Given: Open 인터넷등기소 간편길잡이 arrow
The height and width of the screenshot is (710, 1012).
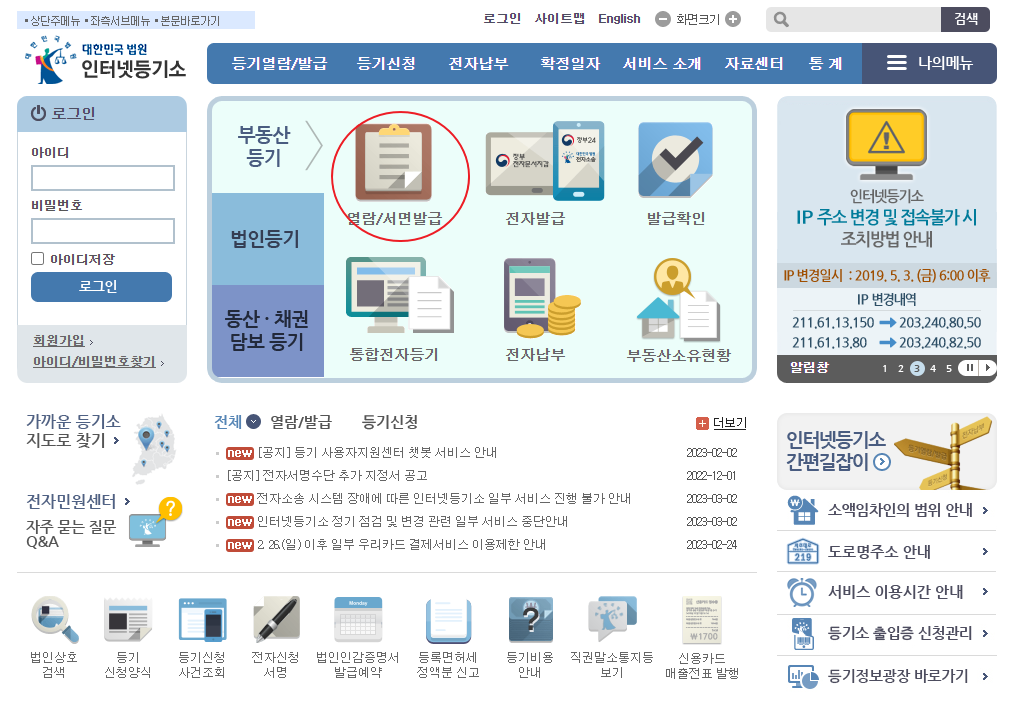Looking at the screenshot, I should 882,462.
